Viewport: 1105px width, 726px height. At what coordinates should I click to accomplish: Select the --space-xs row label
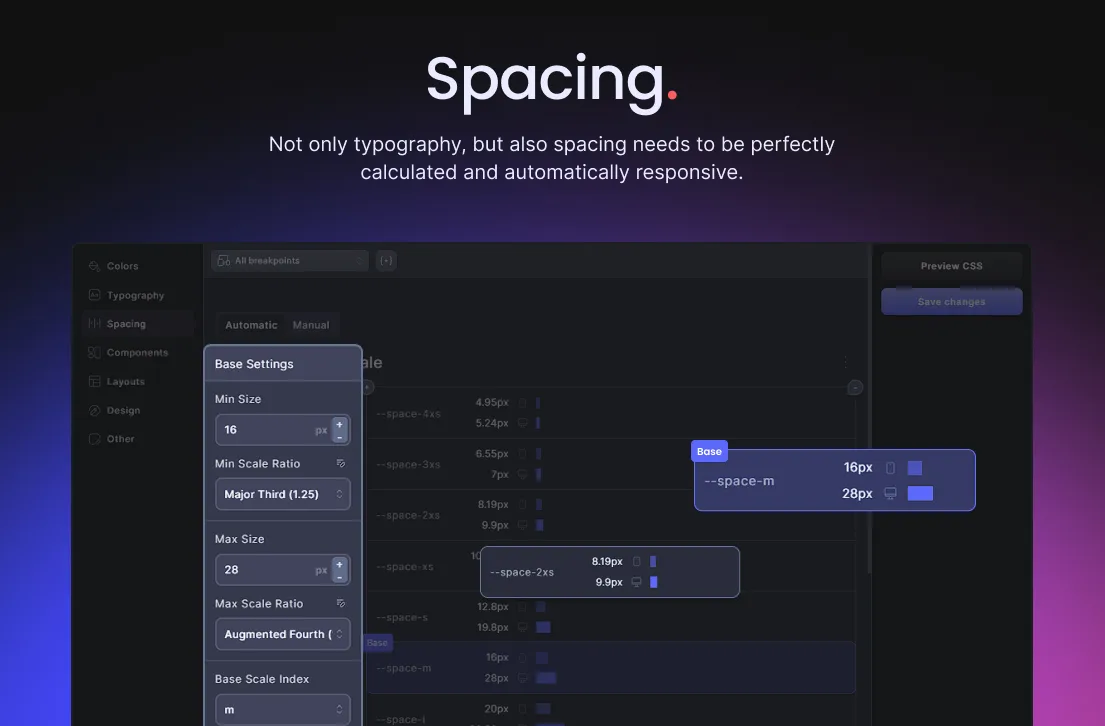pos(405,567)
